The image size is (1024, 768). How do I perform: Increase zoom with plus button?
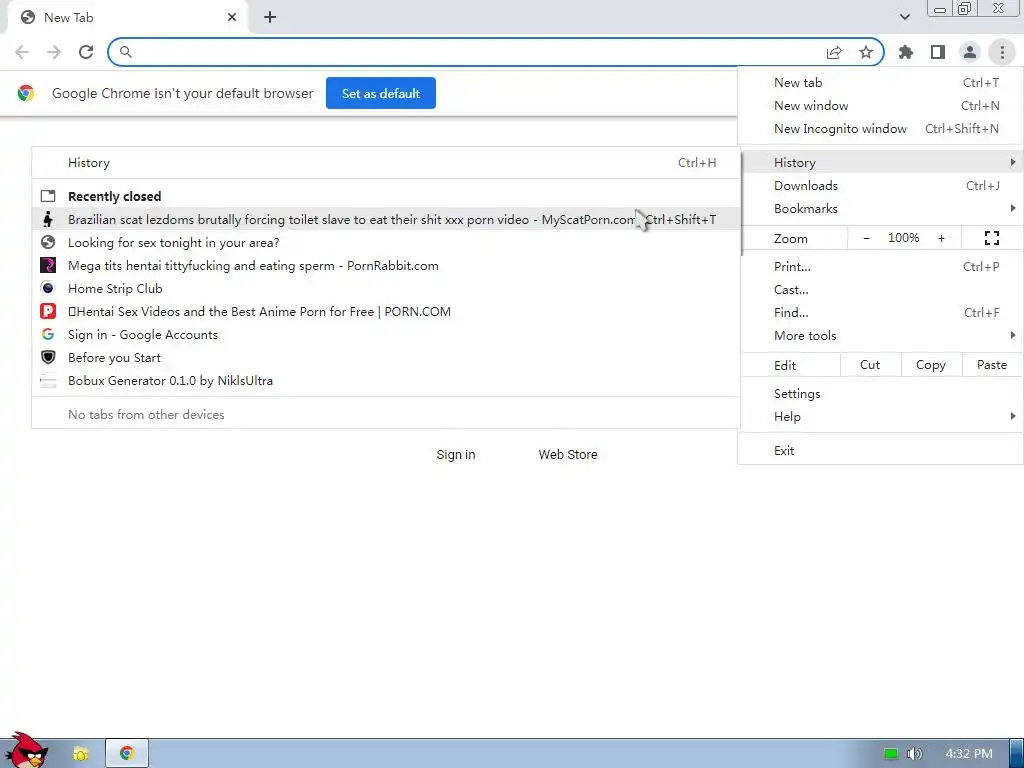click(x=941, y=238)
